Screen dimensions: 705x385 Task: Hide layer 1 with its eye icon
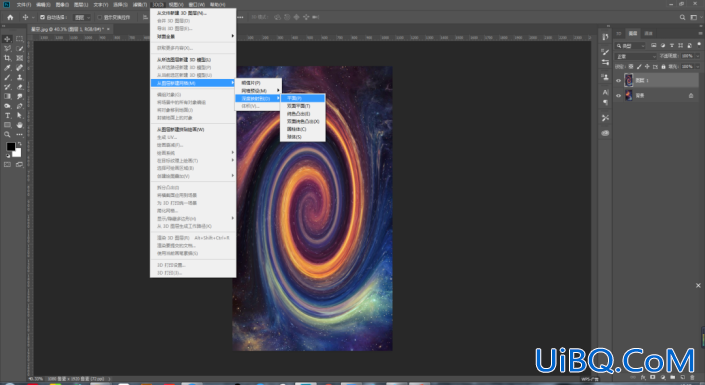tap(618, 81)
